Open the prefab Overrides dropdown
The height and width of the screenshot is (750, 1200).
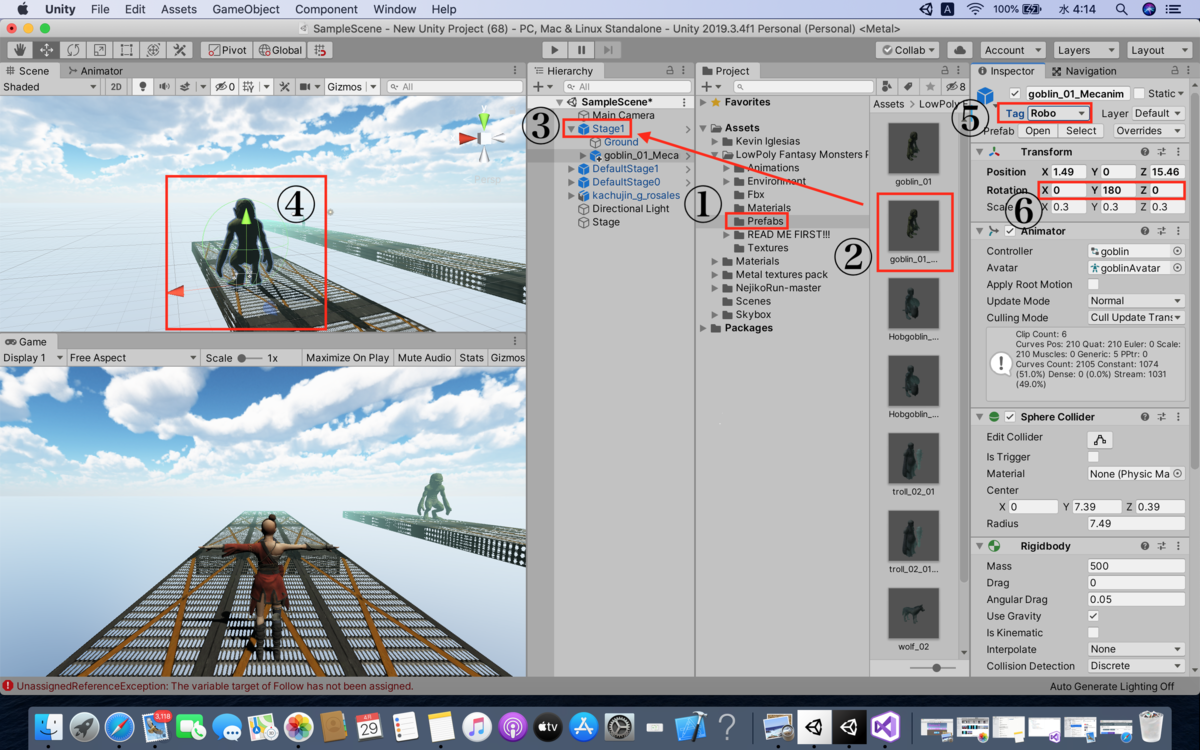(1149, 131)
